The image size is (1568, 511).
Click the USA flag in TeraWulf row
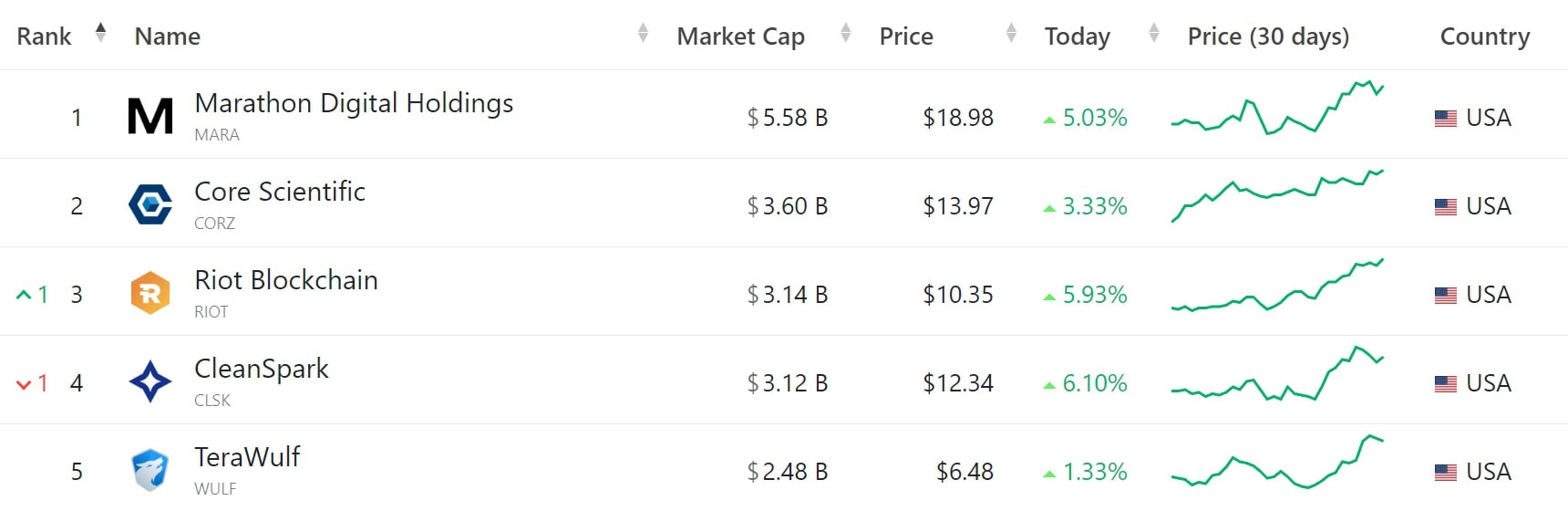[x=1446, y=473]
